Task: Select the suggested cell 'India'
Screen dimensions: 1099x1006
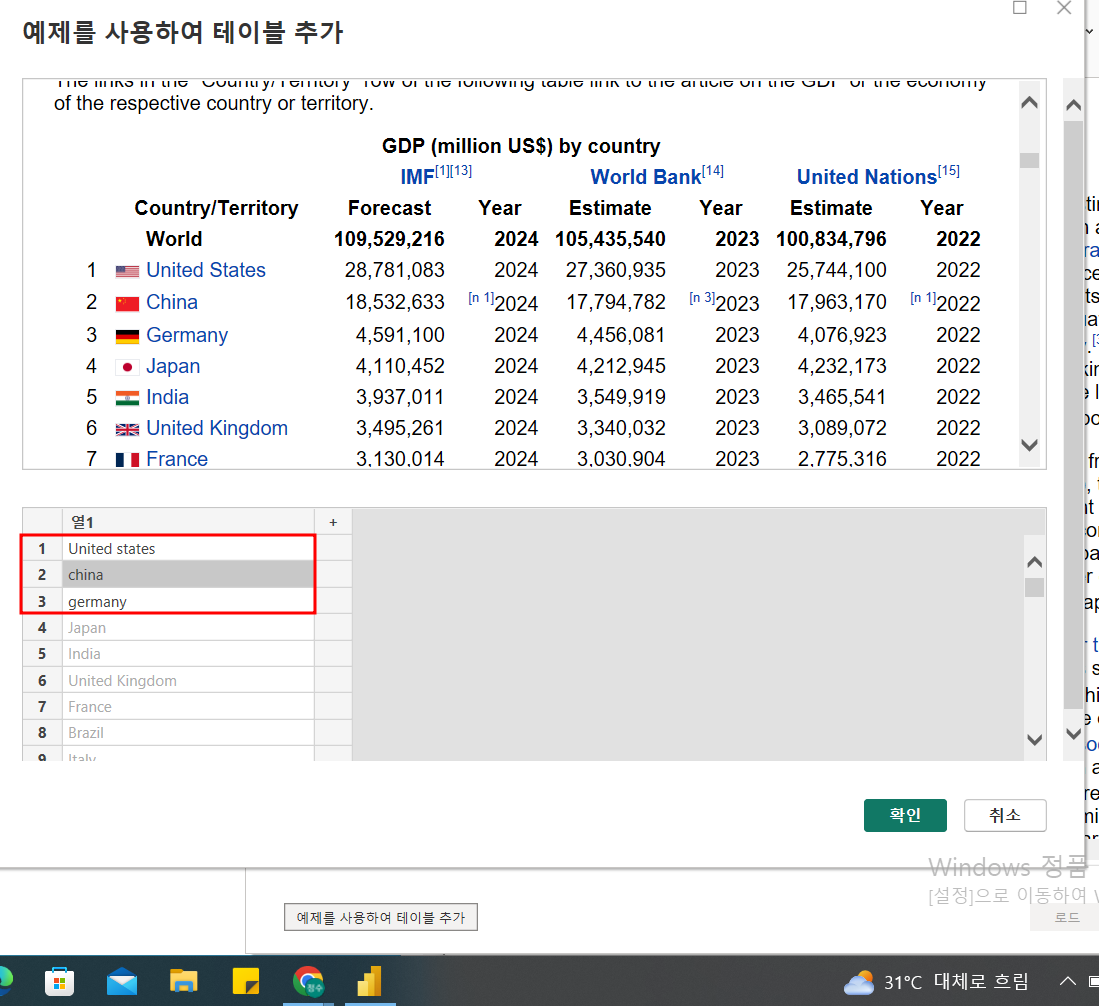Action: [x=189, y=653]
